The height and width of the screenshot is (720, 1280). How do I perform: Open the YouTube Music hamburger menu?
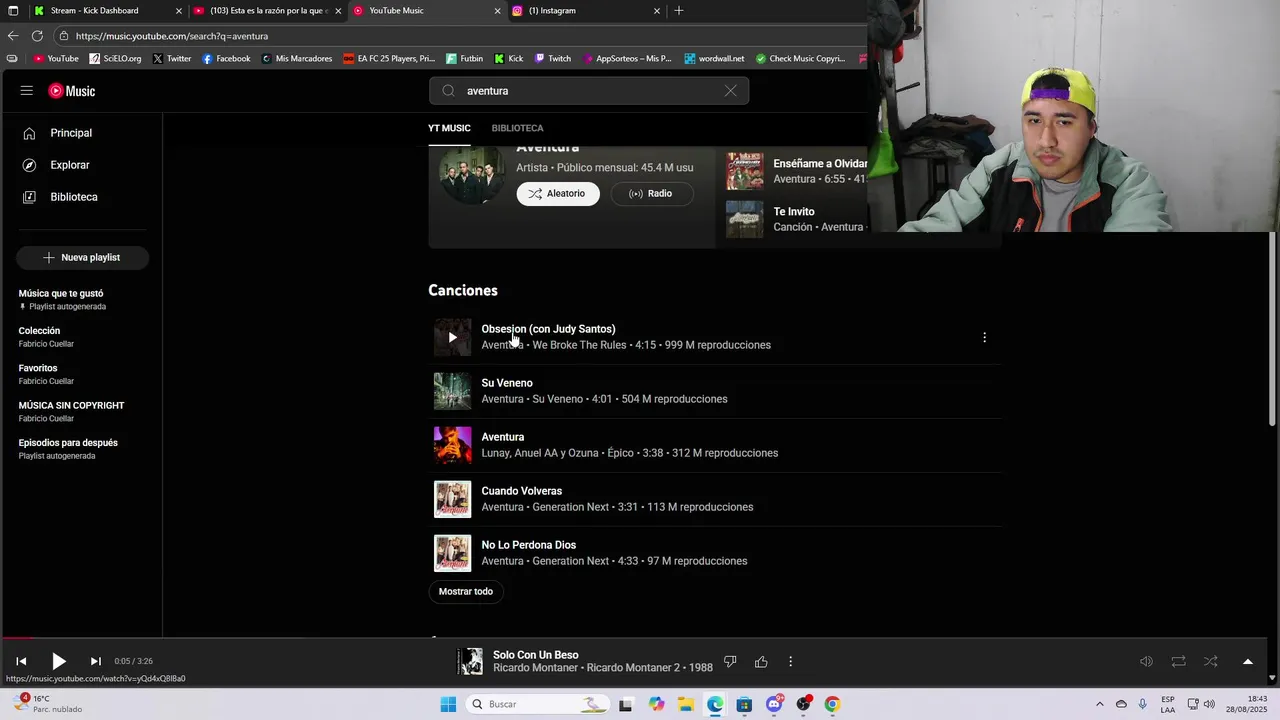point(27,91)
